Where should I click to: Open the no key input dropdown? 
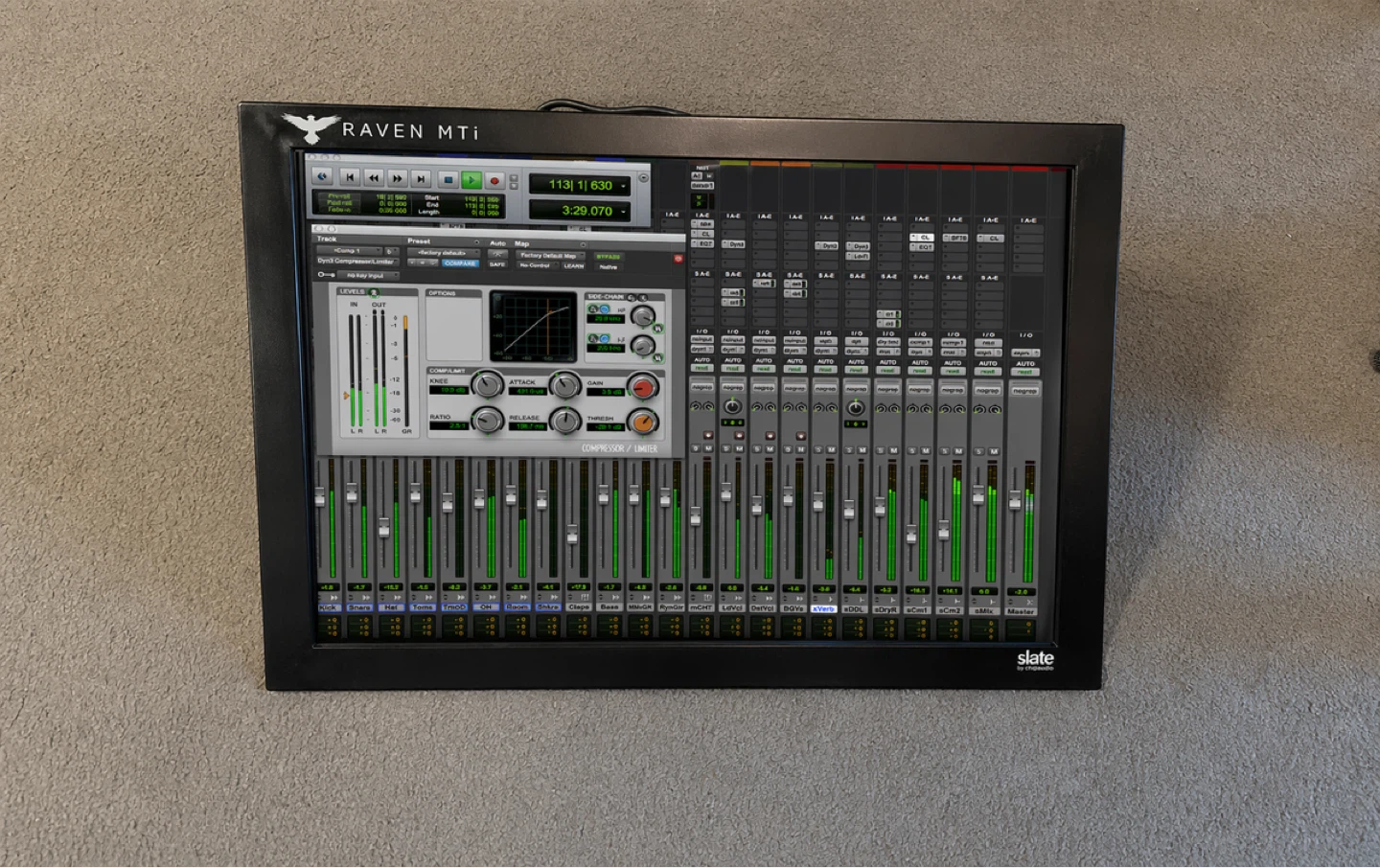(368, 275)
